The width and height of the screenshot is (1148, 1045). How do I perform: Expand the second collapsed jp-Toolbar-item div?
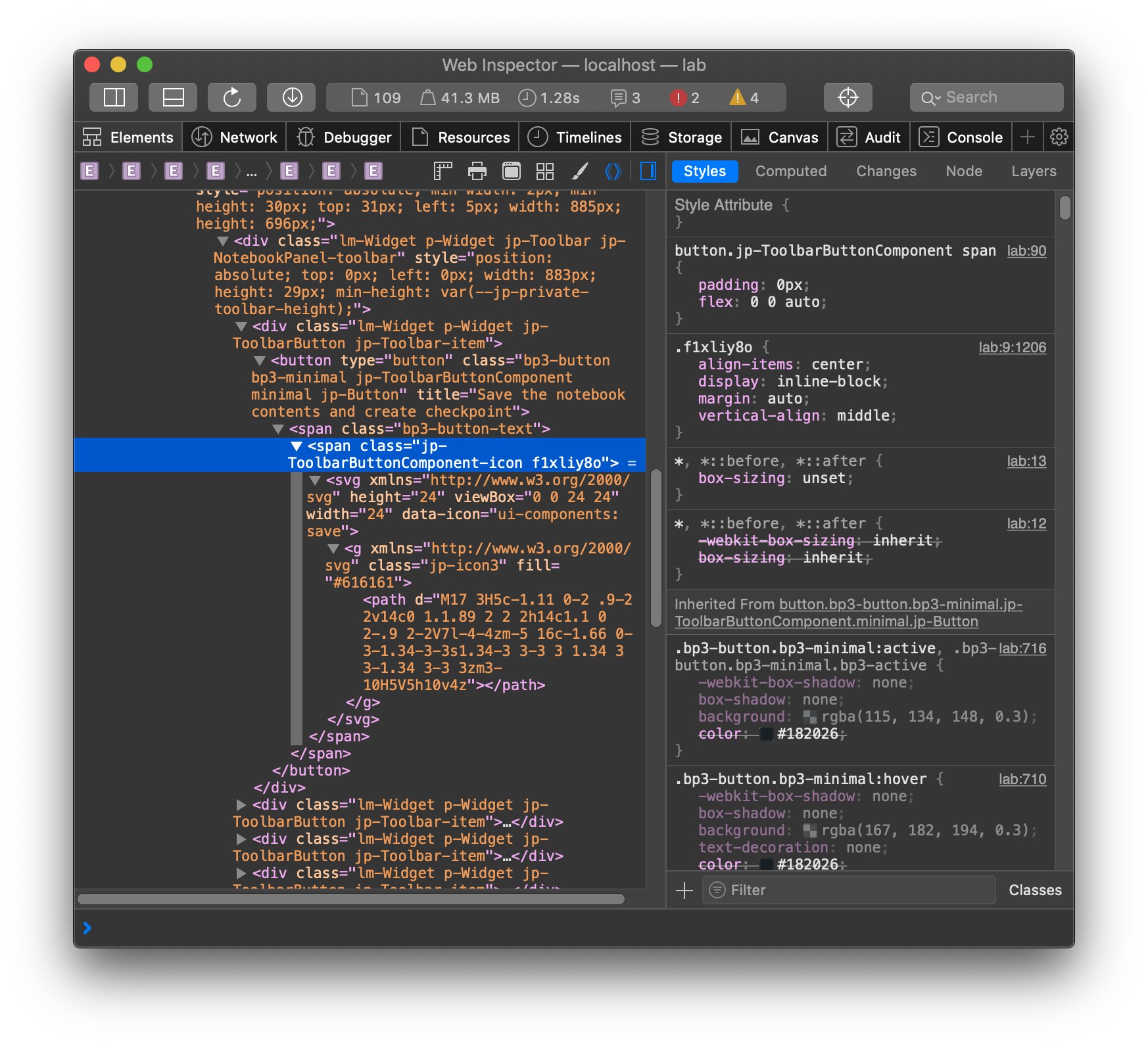pos(241,839)
